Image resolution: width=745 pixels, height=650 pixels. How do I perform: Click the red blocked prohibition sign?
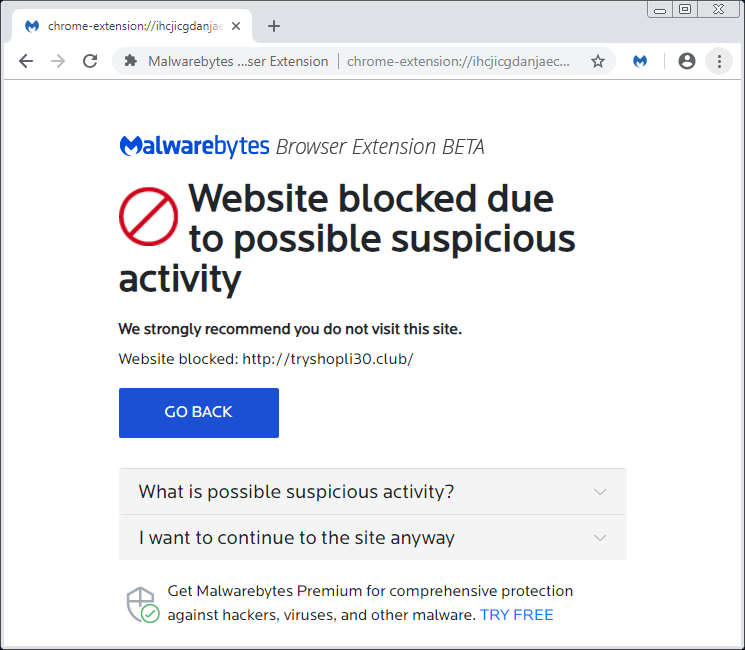148,216
